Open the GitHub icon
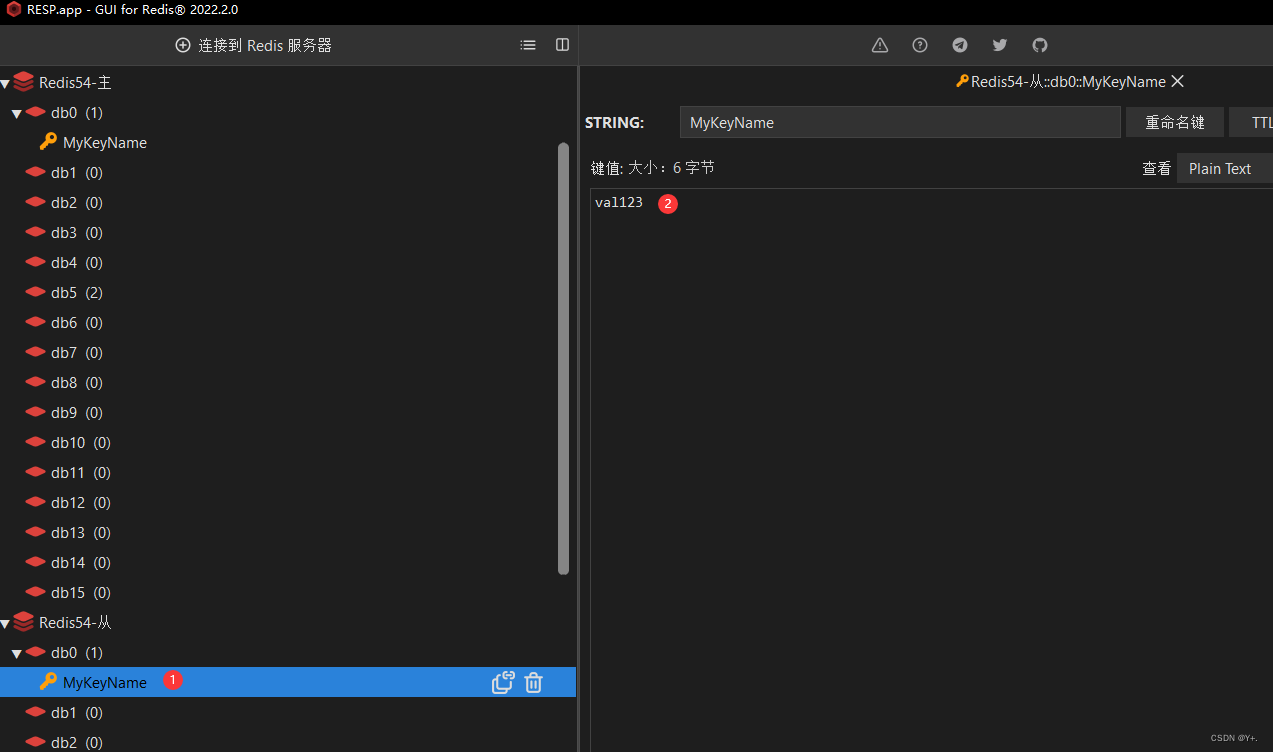Viewport: 1273px width, 752px height. pyautogui.click(x=1040, y=45)
